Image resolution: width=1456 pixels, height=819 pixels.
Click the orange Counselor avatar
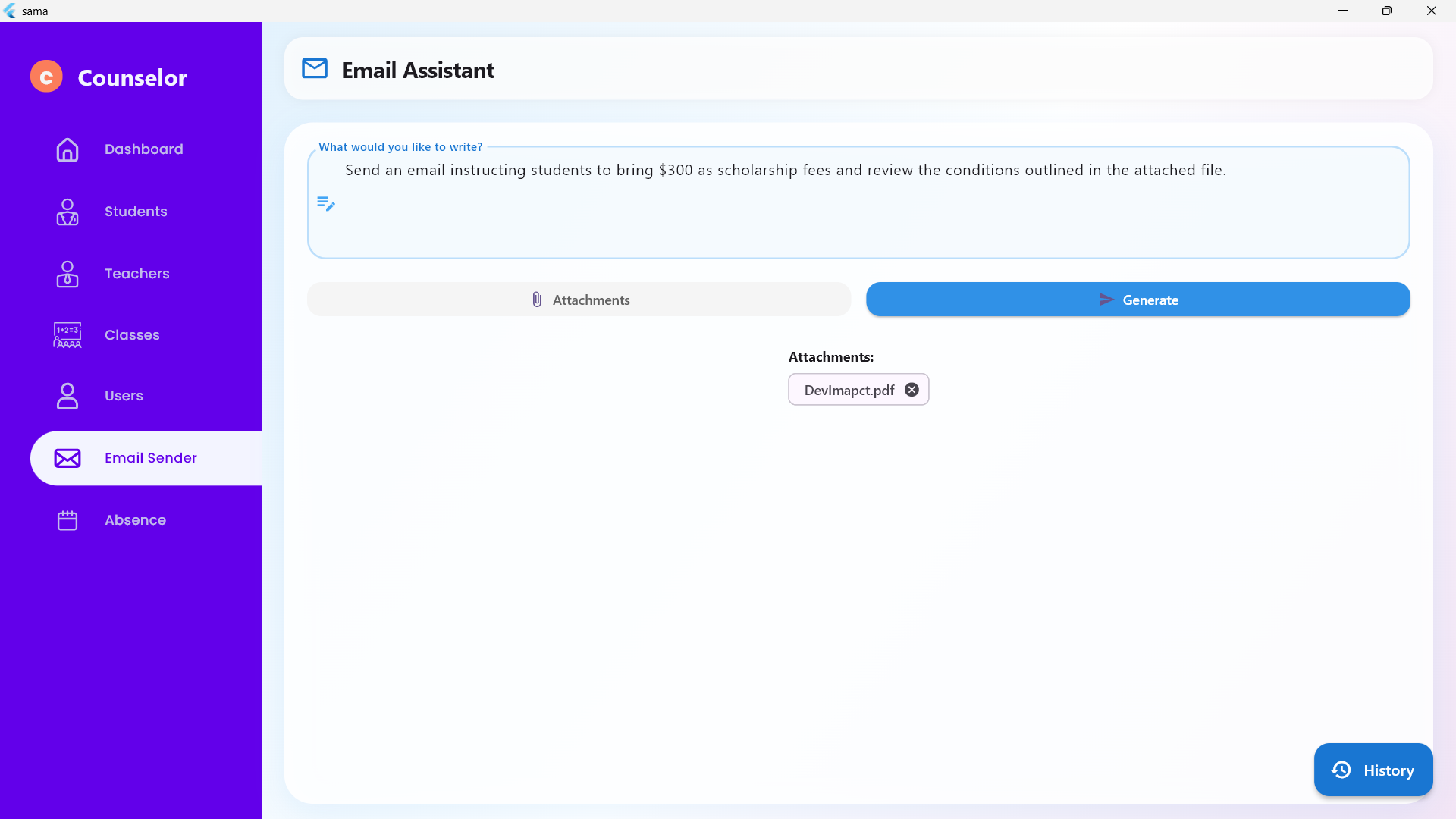pyautogui.click(x=46, y=77)
